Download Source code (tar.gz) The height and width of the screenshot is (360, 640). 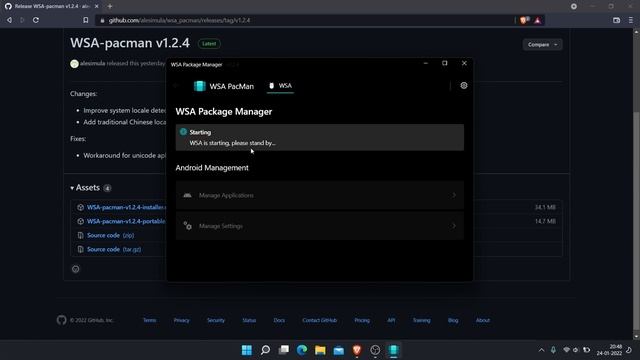coord(114,249)
